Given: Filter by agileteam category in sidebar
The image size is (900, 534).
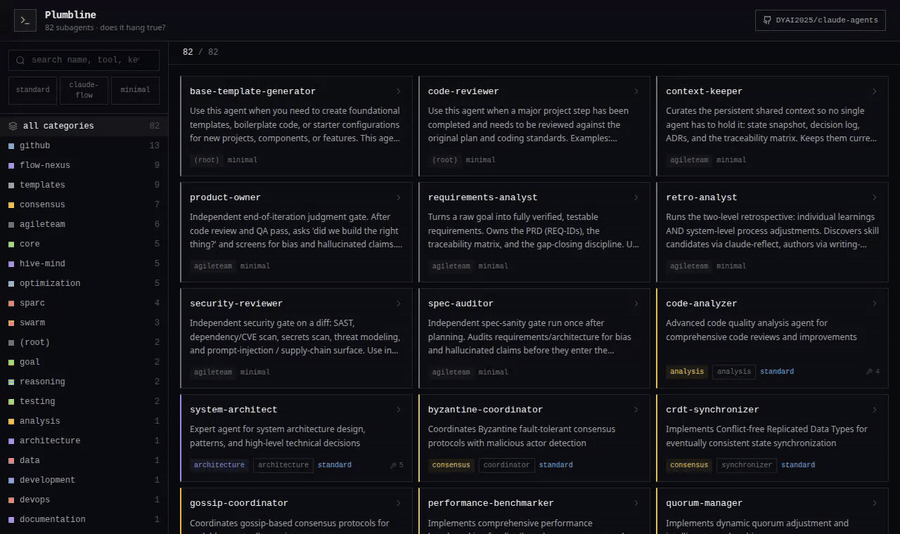Looking at the screenshot, I should point(84,225).
